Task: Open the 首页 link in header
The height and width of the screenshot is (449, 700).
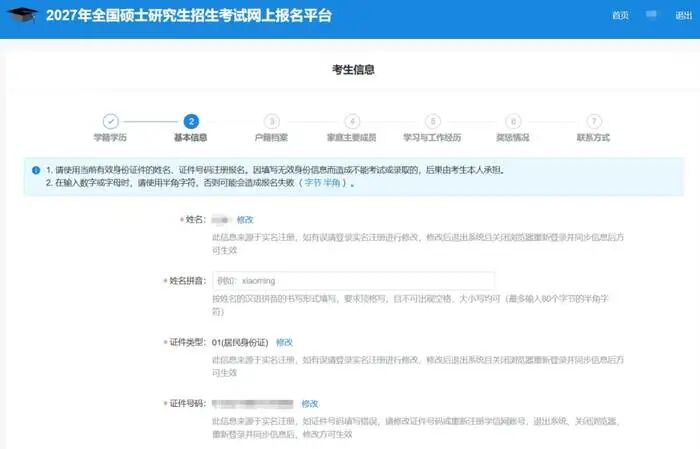Action: pyautogui.click(x=620, y=16)
